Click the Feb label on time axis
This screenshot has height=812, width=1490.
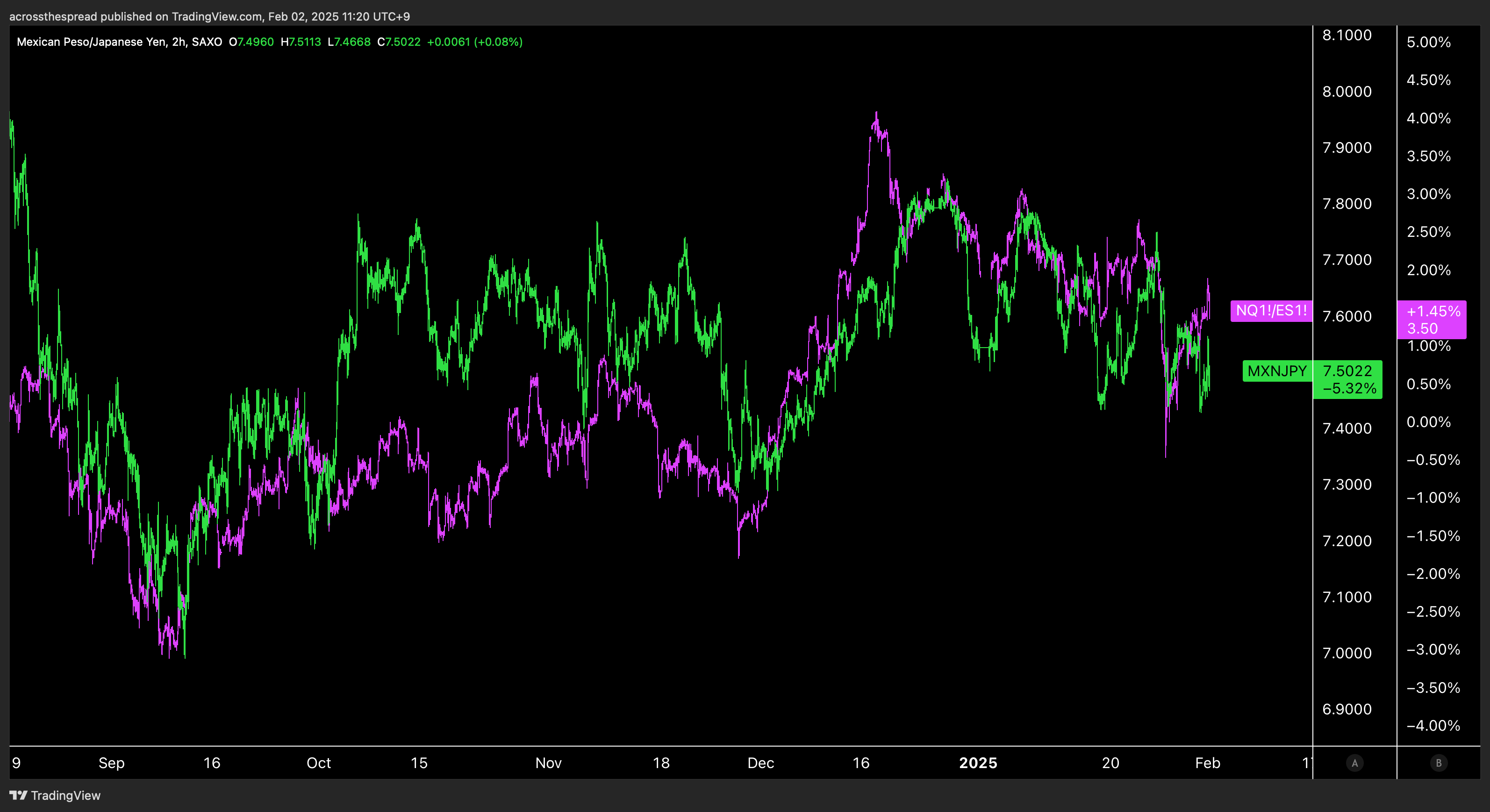(1207, 763)
